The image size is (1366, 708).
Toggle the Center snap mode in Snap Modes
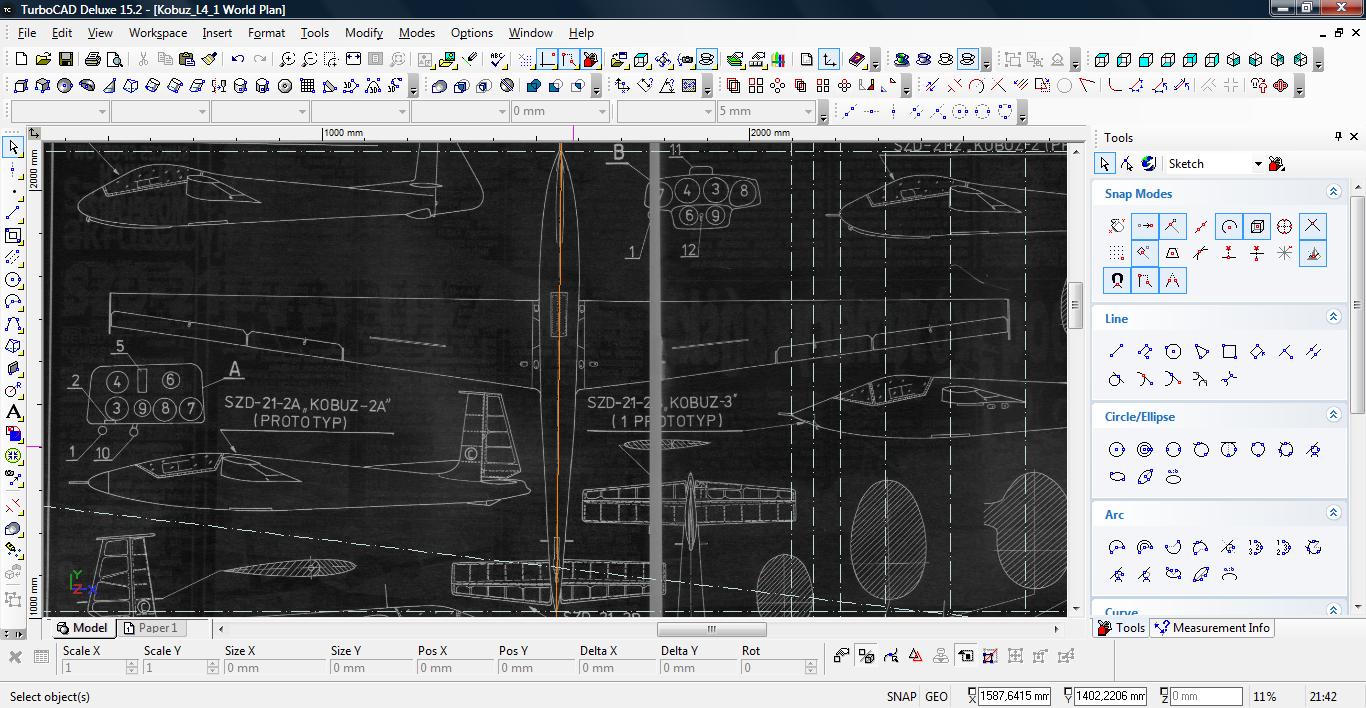(x=1229, y=226)
